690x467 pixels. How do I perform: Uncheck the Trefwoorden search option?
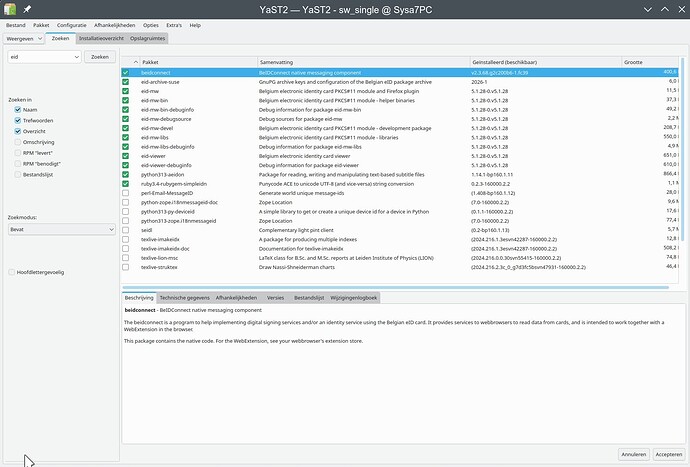click(18, 120)
